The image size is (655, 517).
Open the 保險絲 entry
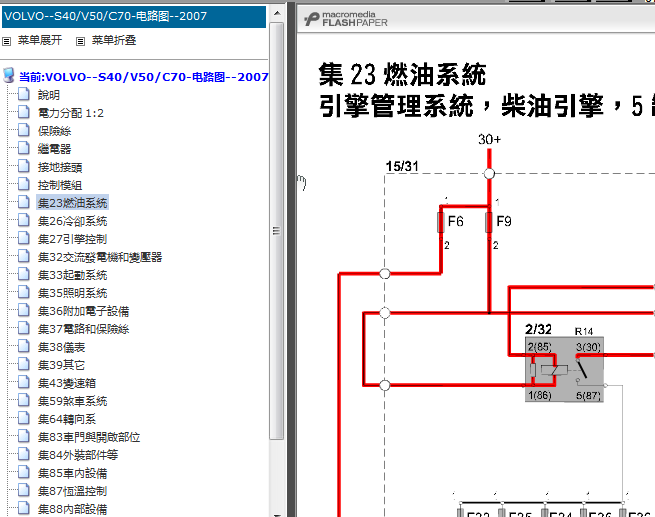pyautogui.click(x=54, y=131)
